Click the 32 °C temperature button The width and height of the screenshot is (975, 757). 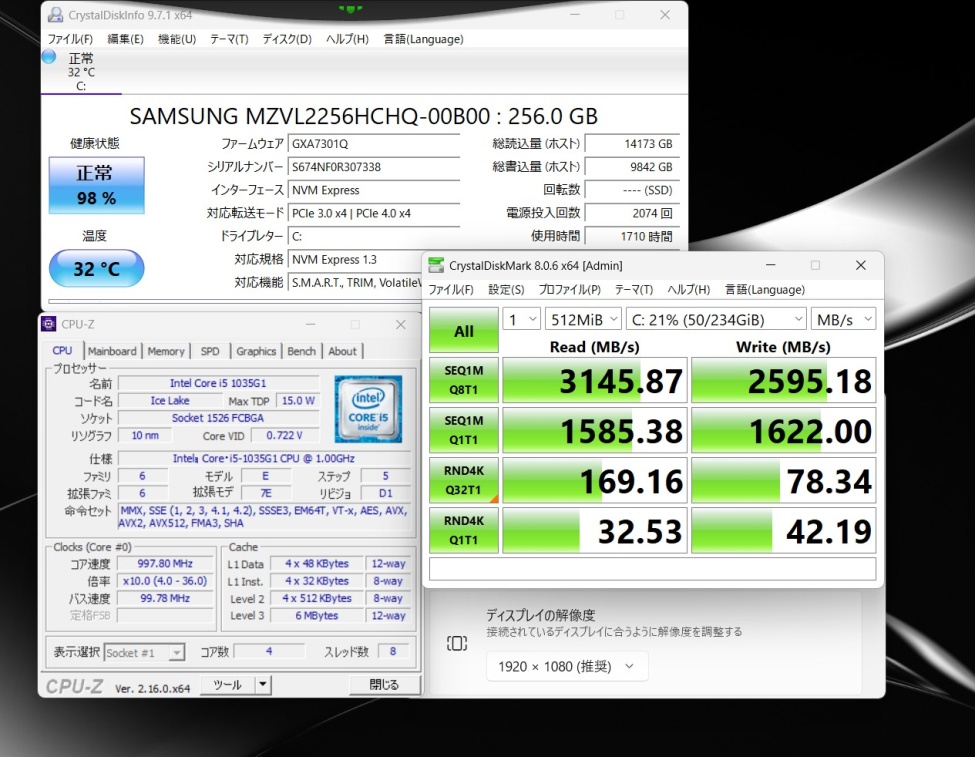click(96, 269)
